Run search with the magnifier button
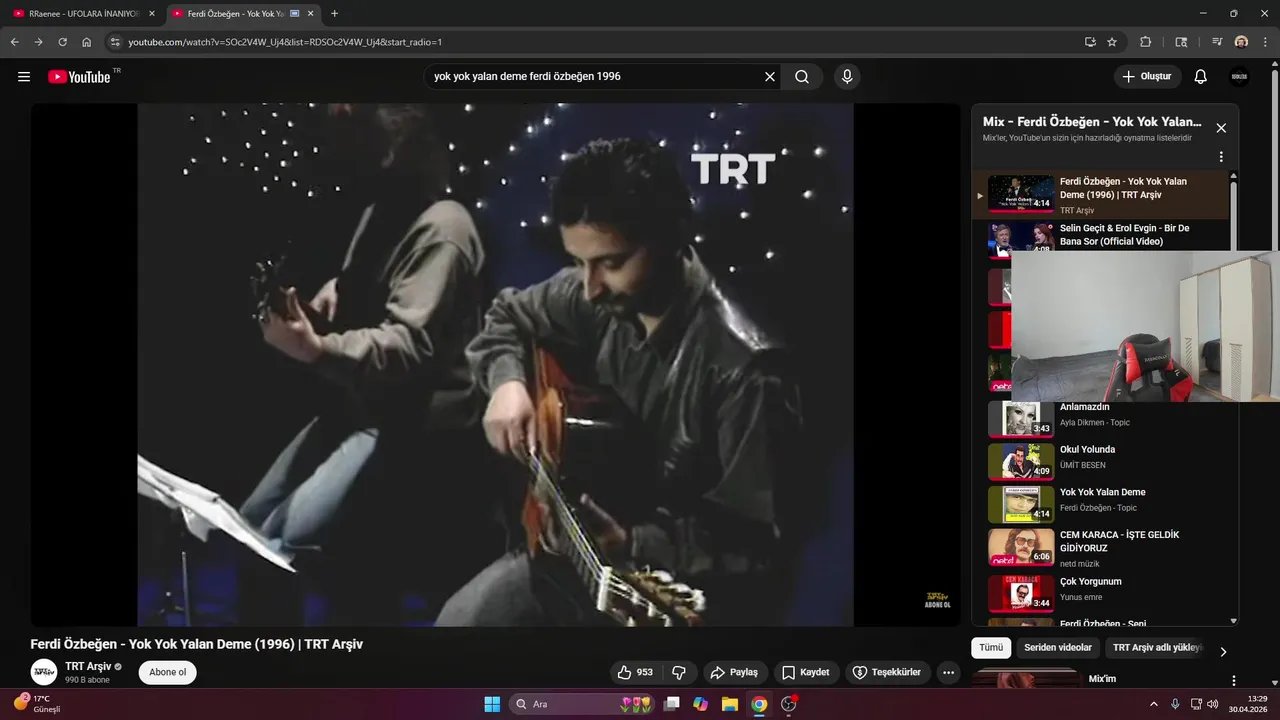Viewport: 1280px width, 720px height. tap(802, 77)
